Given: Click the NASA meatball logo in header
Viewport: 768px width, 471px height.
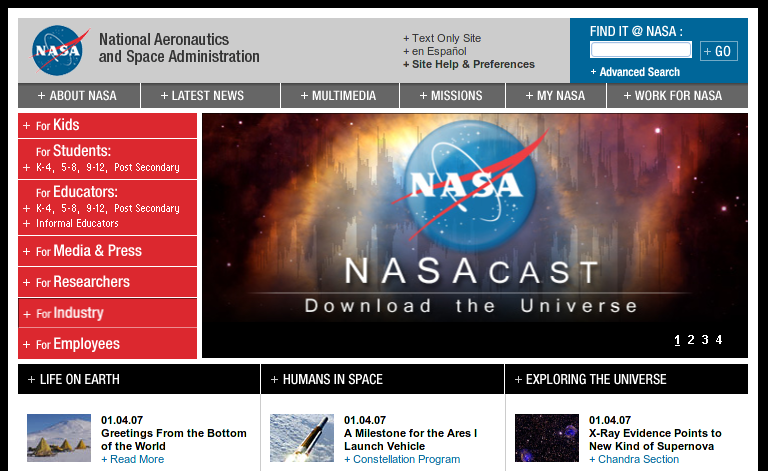Looking at the screenshot, I should [59, 50].
